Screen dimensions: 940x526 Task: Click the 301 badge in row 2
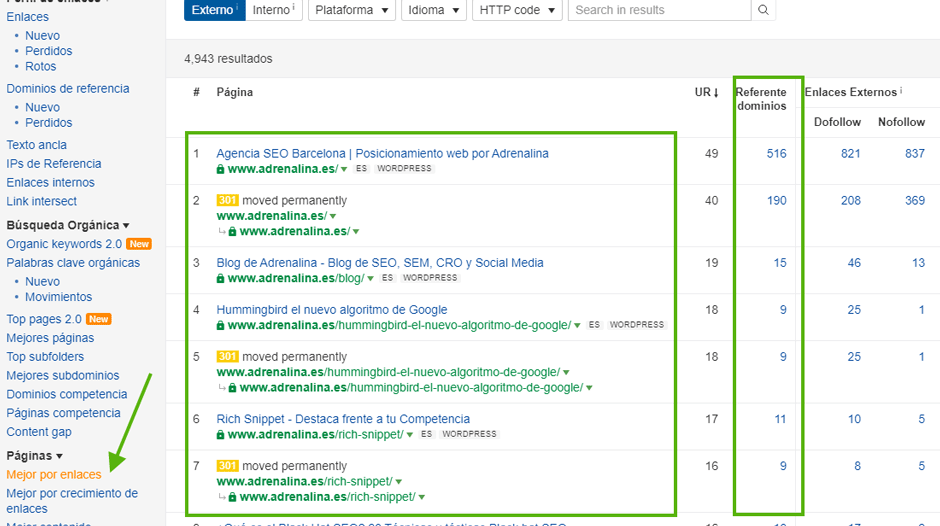(x=228, y=201)
